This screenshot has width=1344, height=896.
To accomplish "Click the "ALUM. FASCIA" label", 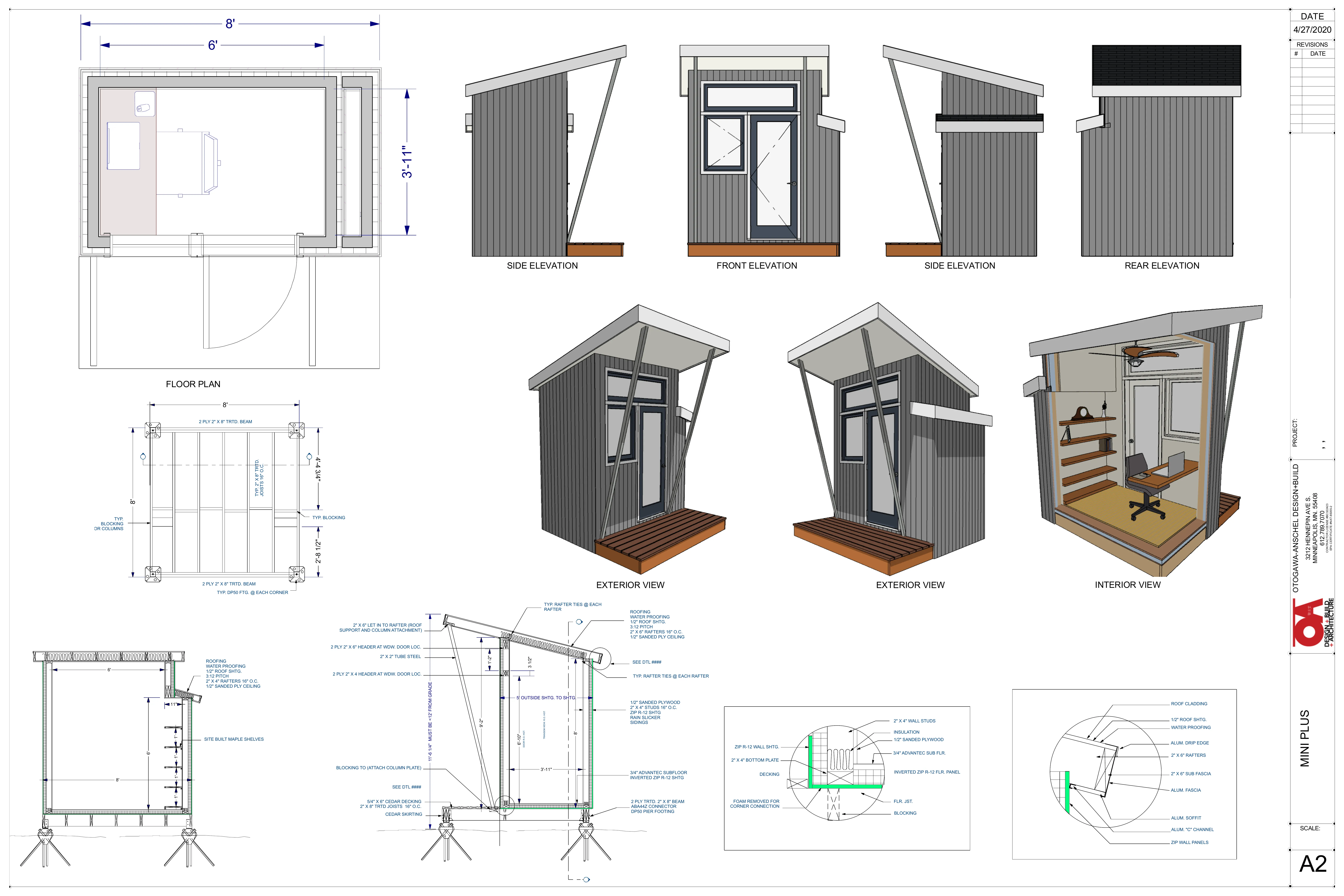I will click(1186, 790).
